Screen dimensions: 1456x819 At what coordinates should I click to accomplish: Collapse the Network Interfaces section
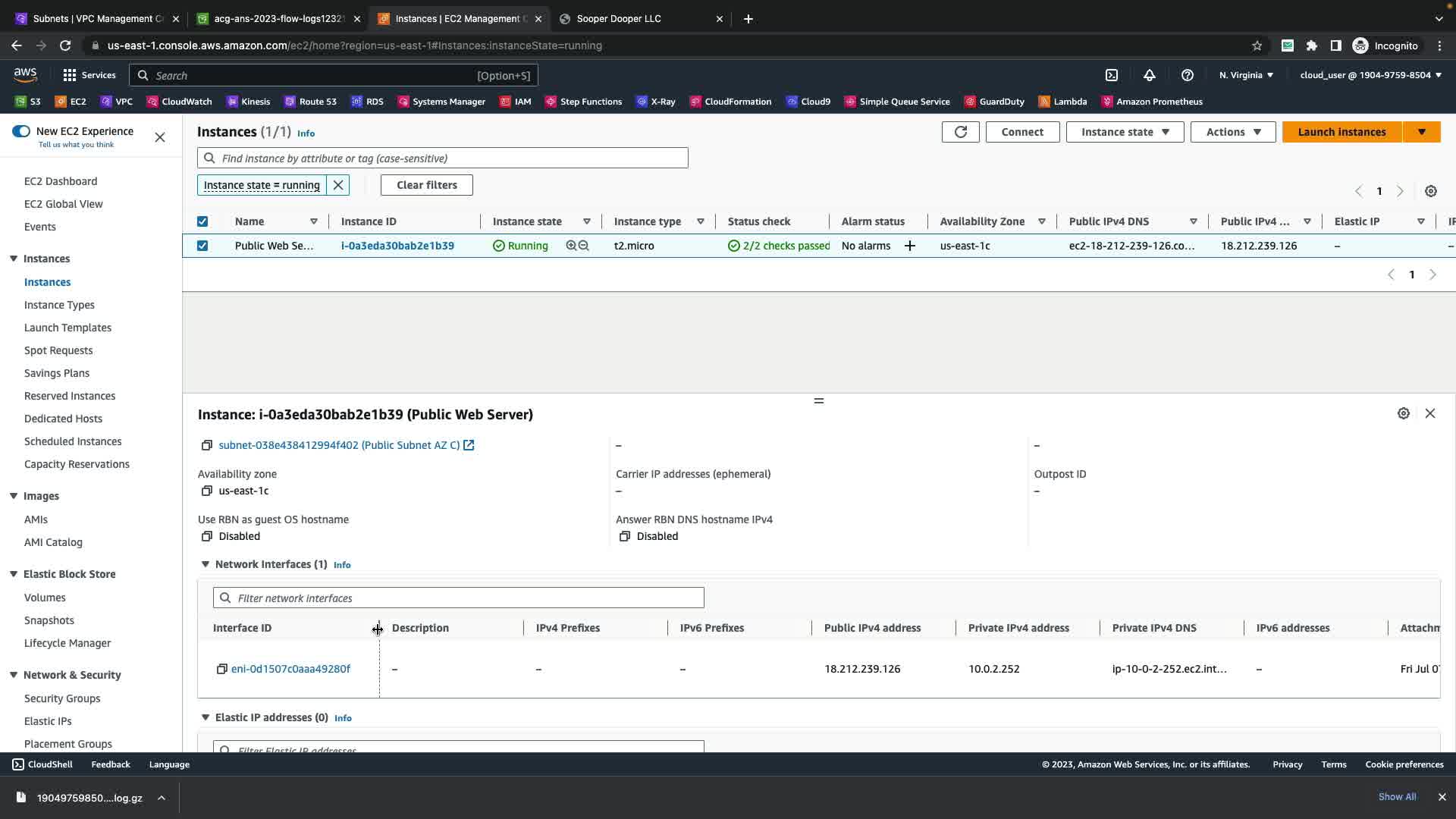coord(205,564)
